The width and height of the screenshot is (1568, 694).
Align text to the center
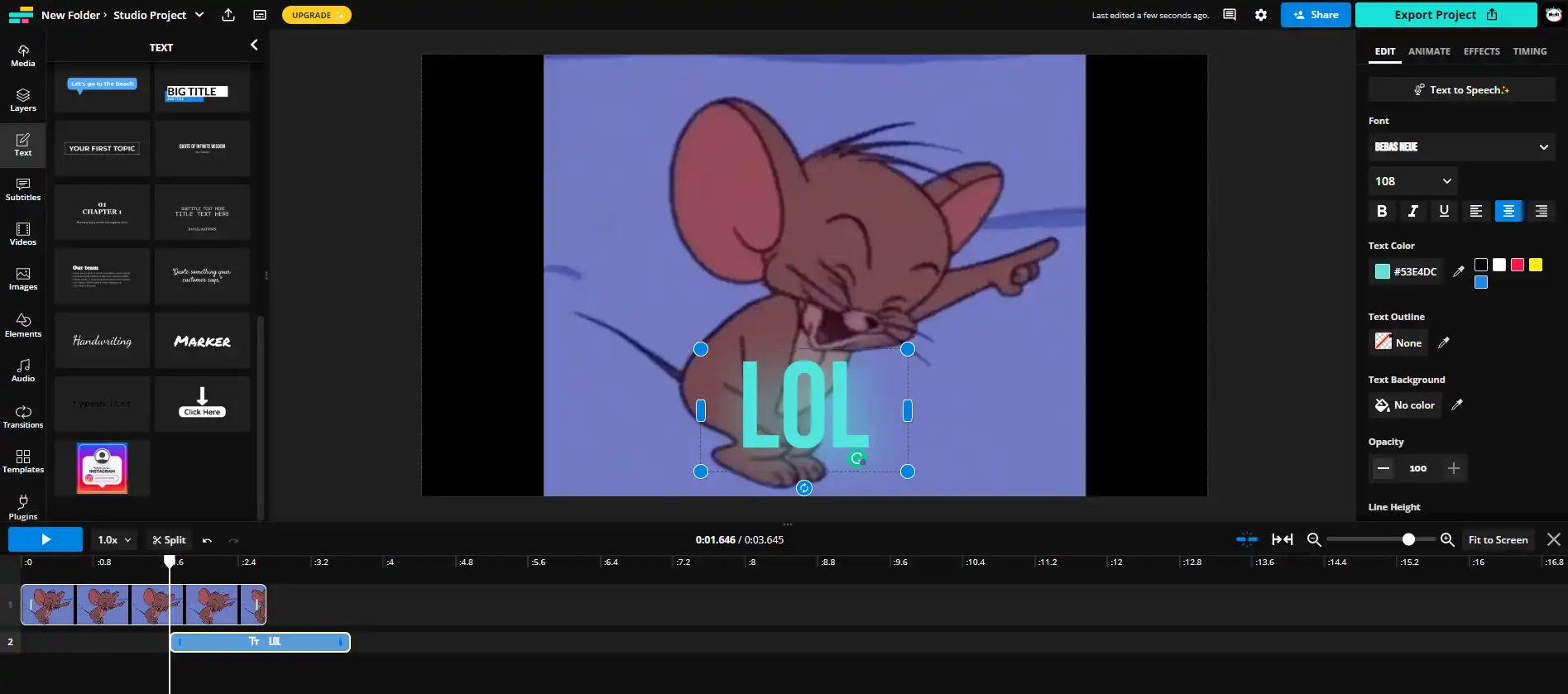(x=1508, y=211)
